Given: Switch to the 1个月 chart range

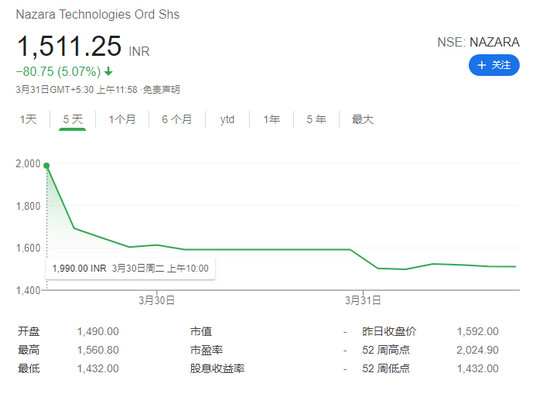Looking at the screenshot, I should pyautogui.click(x=122, y=119).
